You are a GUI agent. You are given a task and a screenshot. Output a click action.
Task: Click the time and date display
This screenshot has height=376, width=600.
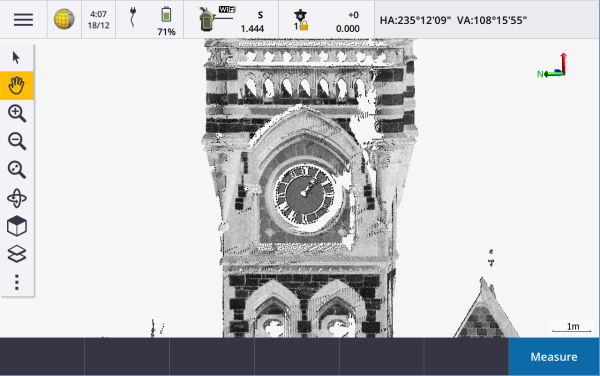pos(98,20)
